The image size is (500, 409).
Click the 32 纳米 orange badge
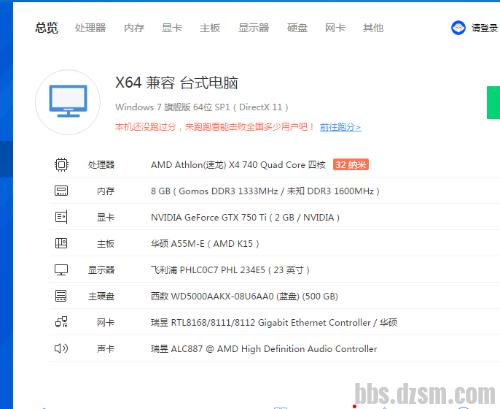(x=351, y=165)
